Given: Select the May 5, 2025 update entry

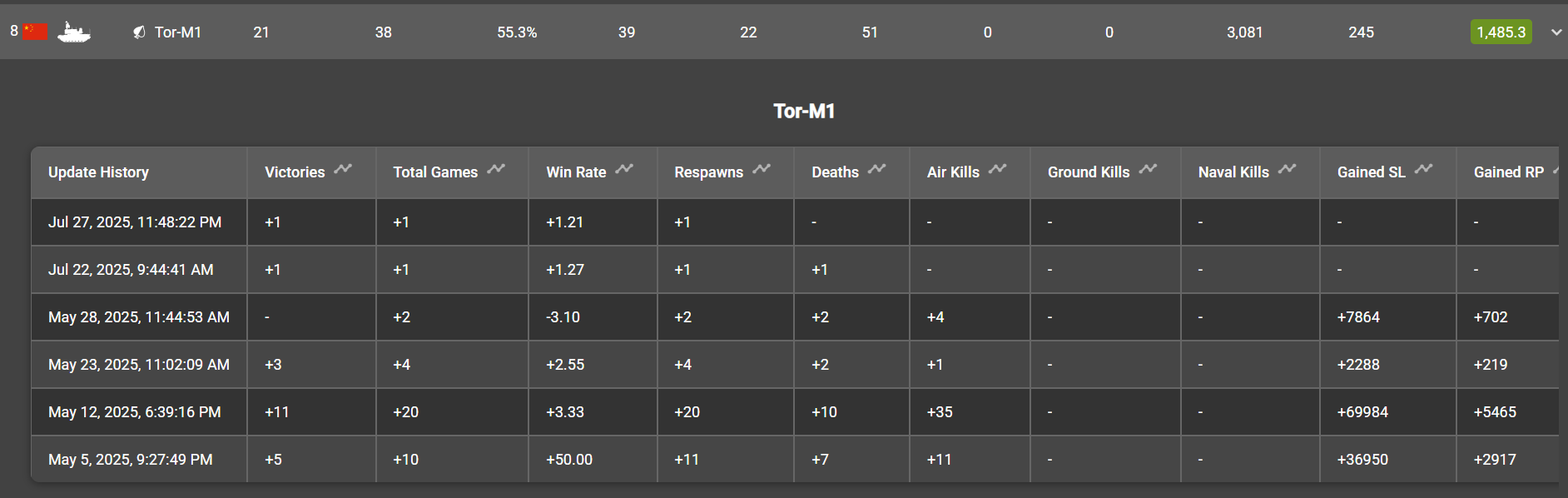Looking at the screenshot, I should click(795, 460).
